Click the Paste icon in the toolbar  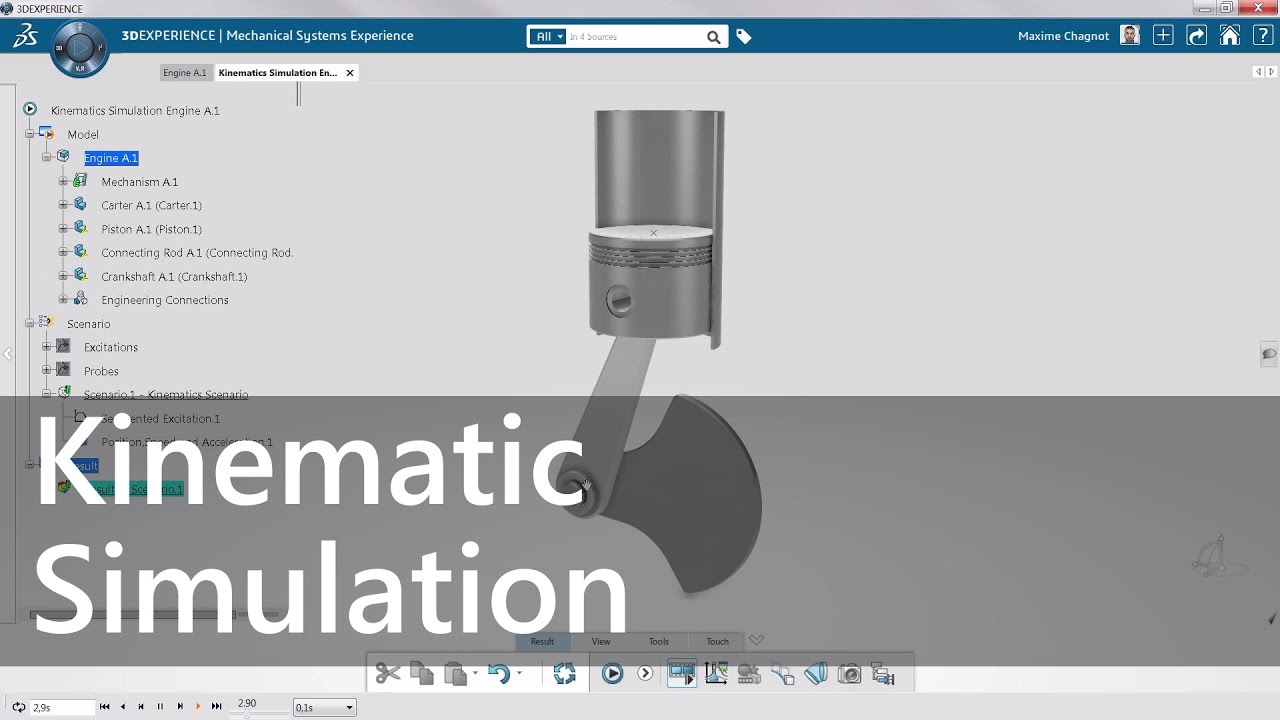[455, 674]
